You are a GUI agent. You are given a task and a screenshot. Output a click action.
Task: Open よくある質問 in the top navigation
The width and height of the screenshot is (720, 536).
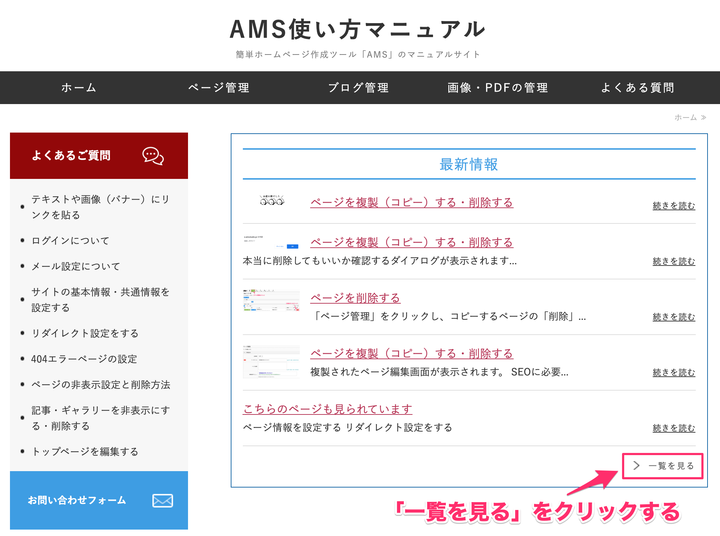[637, 88]
